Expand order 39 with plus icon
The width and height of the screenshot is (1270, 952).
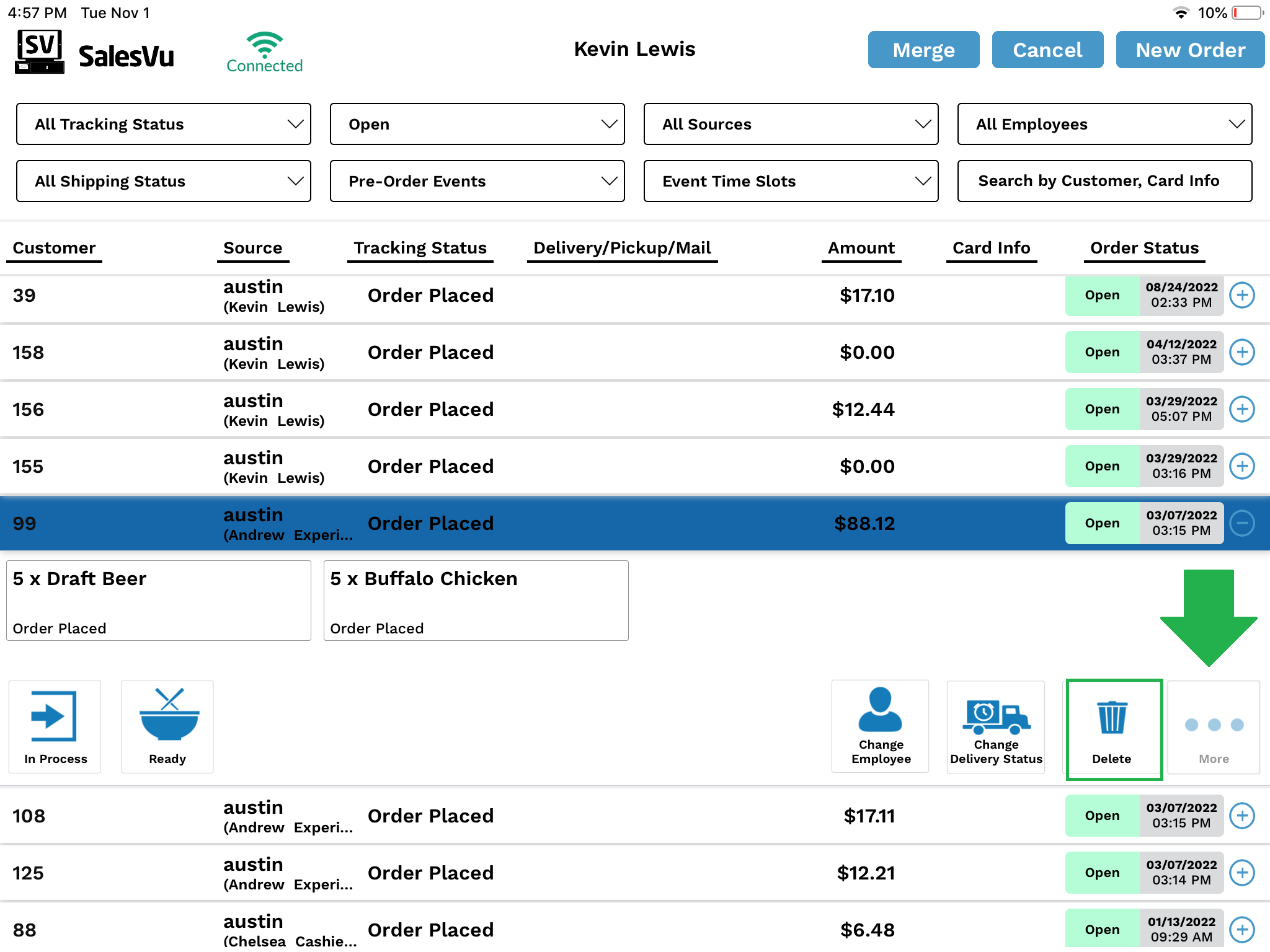point(1242,295)
